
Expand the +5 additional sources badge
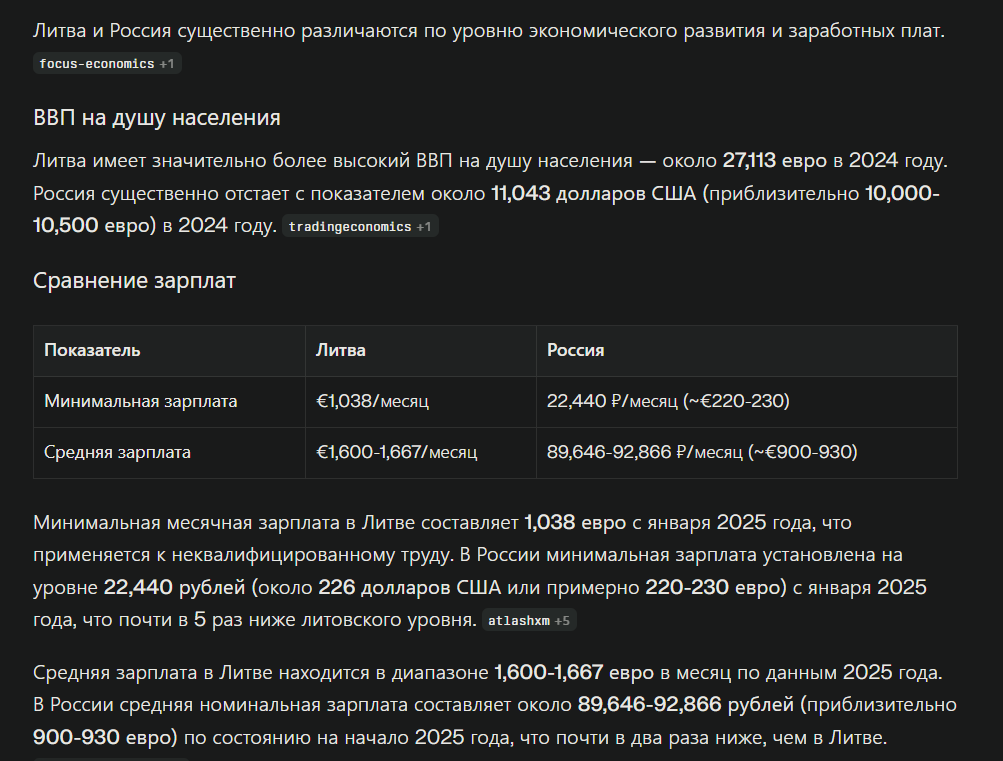tap(562, 621)
